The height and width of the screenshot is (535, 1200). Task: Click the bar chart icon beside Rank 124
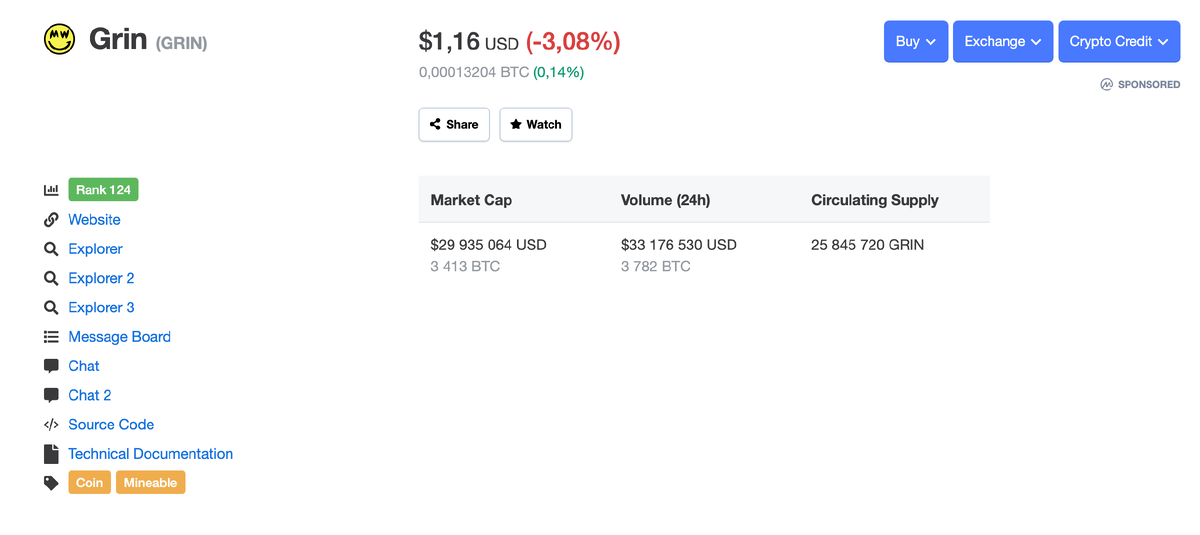51,190
